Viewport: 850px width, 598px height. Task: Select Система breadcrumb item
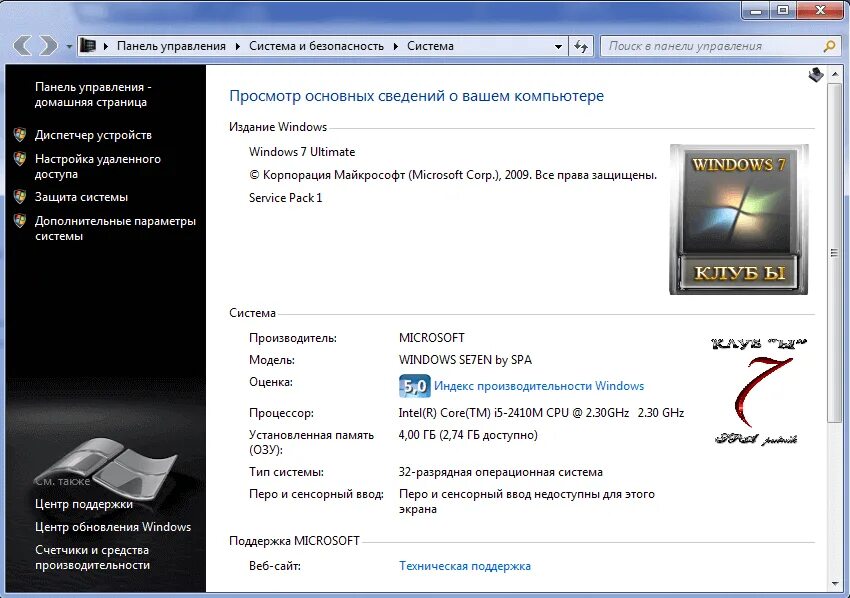[x=430, y=46]
